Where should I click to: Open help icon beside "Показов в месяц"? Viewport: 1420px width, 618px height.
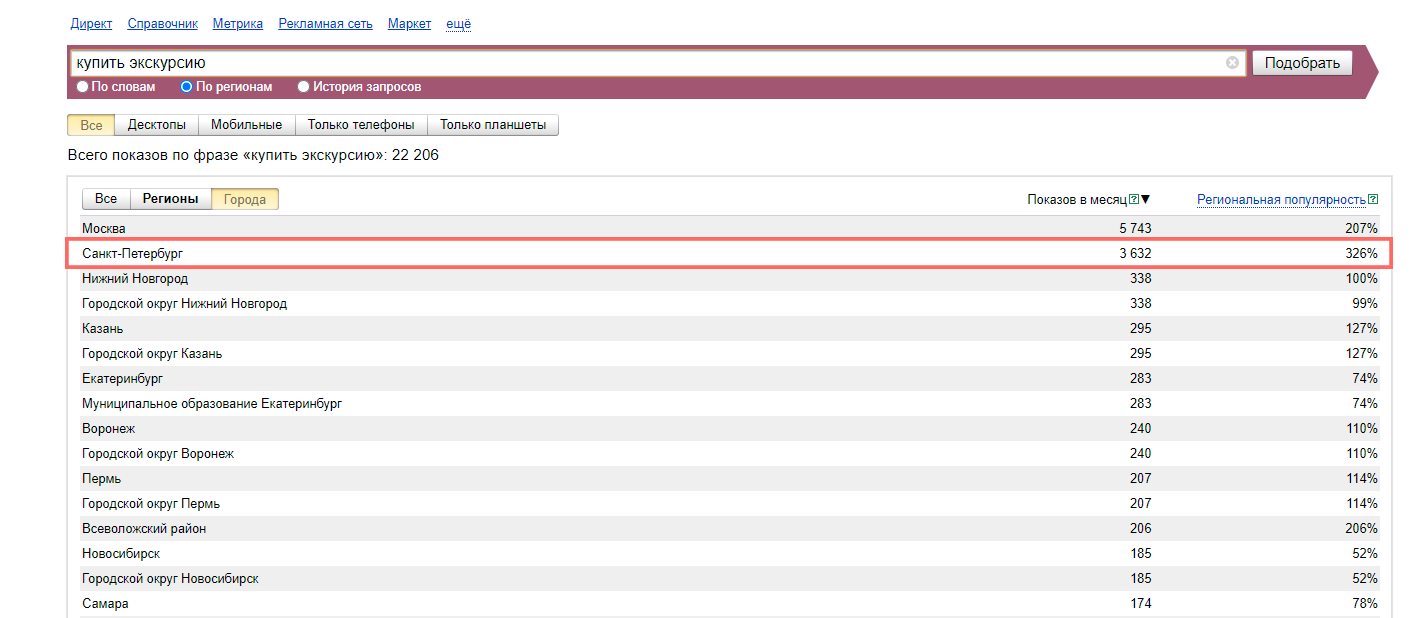(1134, 199)
